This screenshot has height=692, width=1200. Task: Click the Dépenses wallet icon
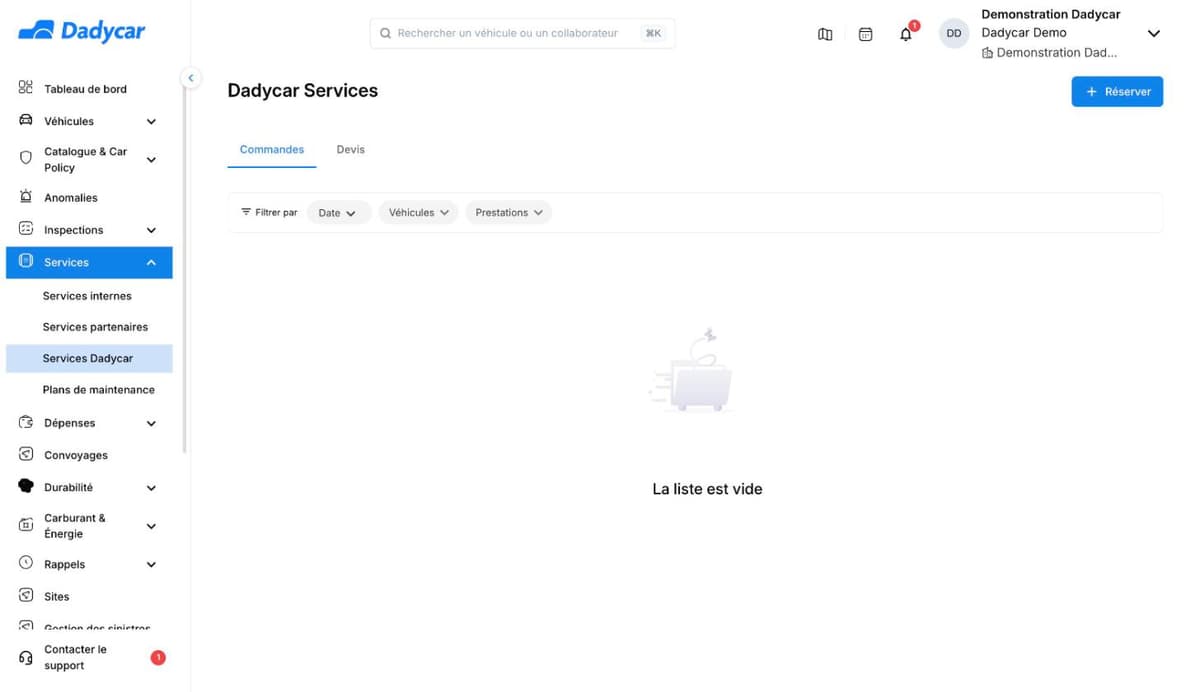pos(26,422)
